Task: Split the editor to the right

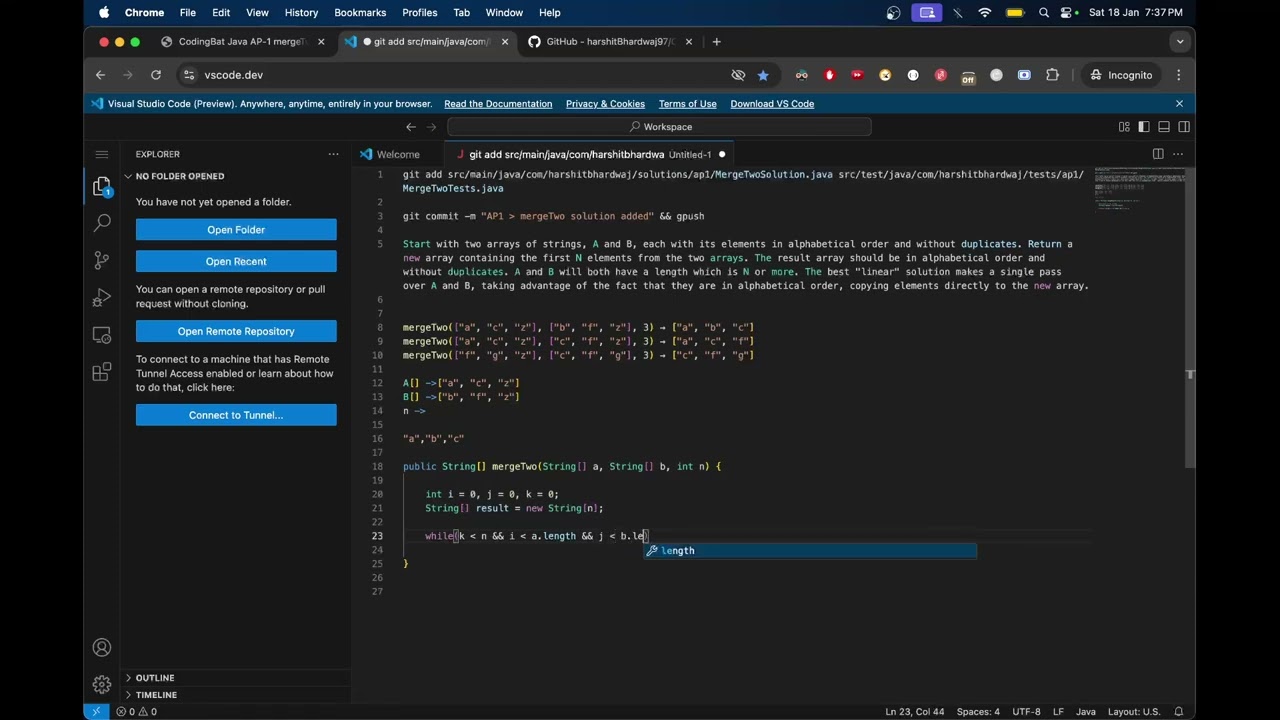Action: pyautogui.click(x=1157, y=154)
